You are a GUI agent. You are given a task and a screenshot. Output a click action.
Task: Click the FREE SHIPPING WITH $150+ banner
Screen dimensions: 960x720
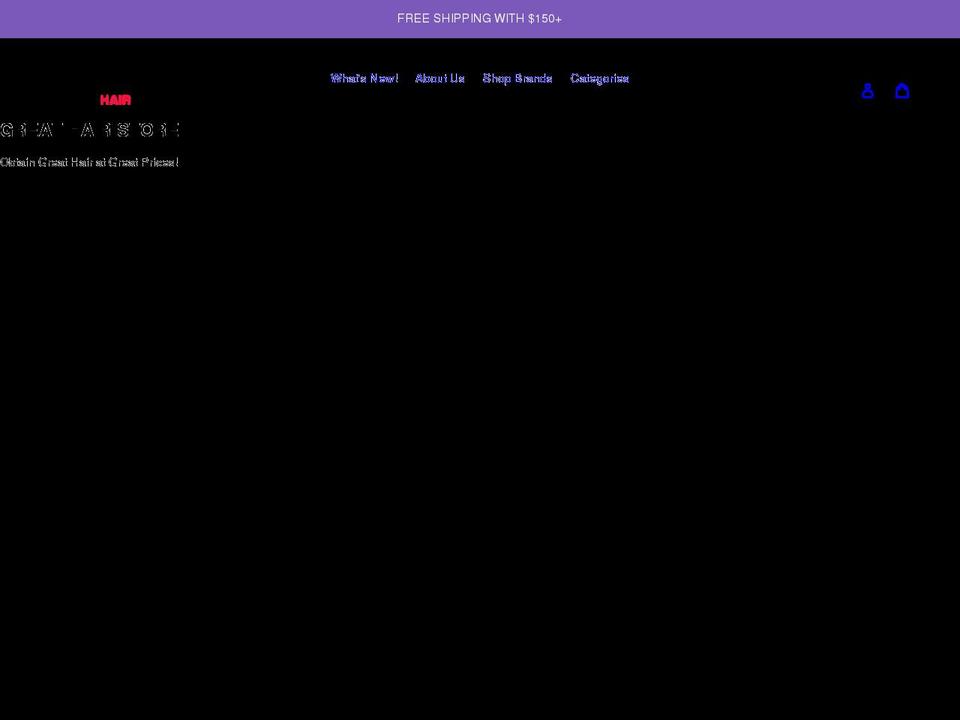(480, 18)
